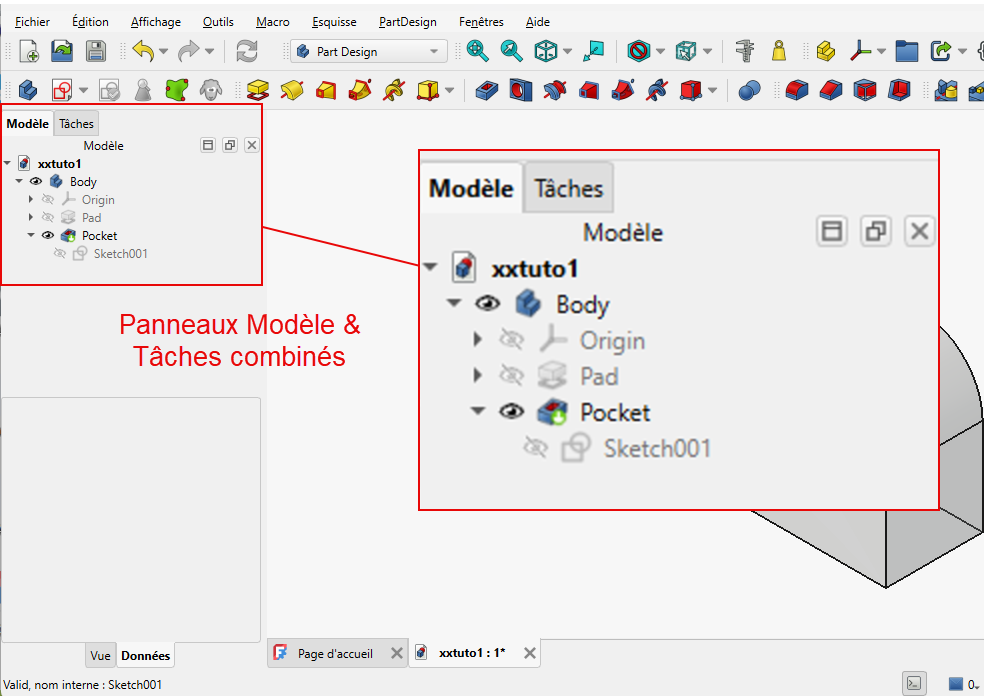The width and height of the screenshot is (984, 696).
Task: Expand the Origin tree node
Action: tap(30, 200)
